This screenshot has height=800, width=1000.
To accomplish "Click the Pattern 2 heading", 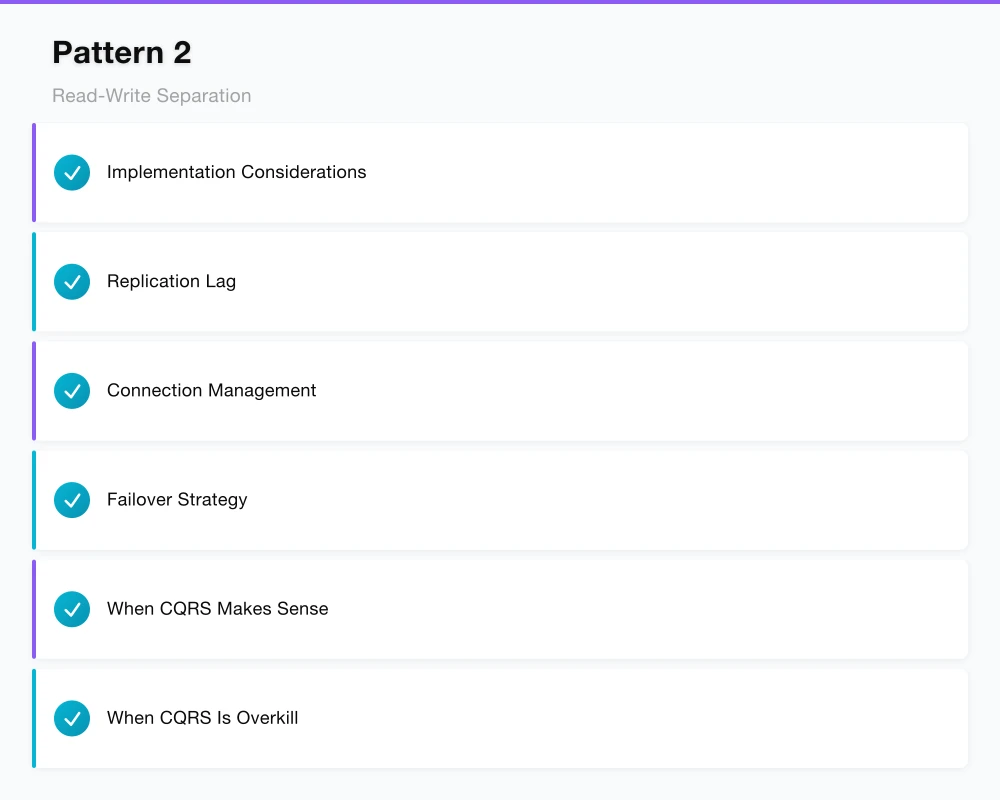I will (121, 52).
